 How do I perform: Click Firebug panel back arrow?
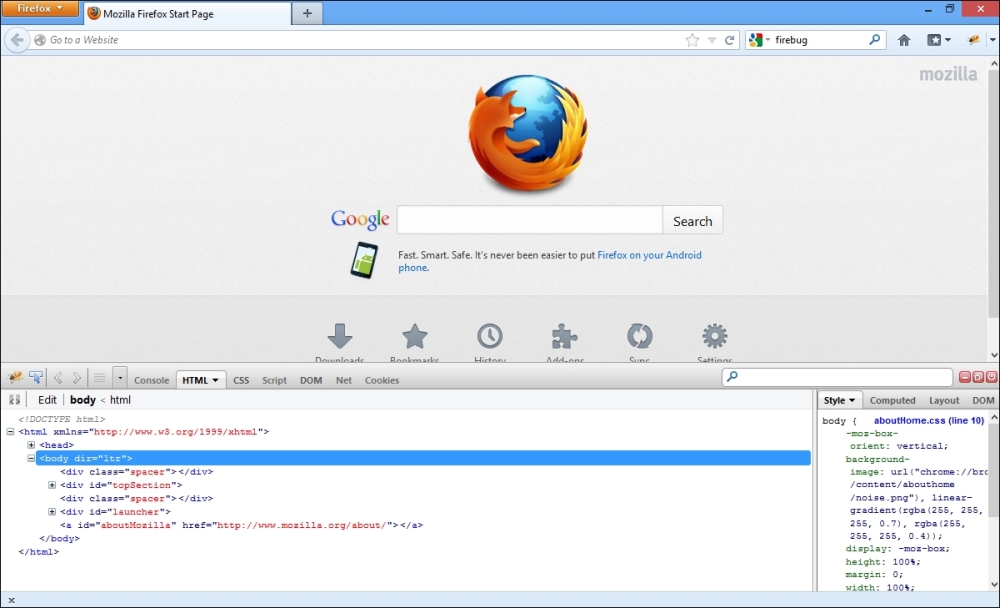click(58, 378)
